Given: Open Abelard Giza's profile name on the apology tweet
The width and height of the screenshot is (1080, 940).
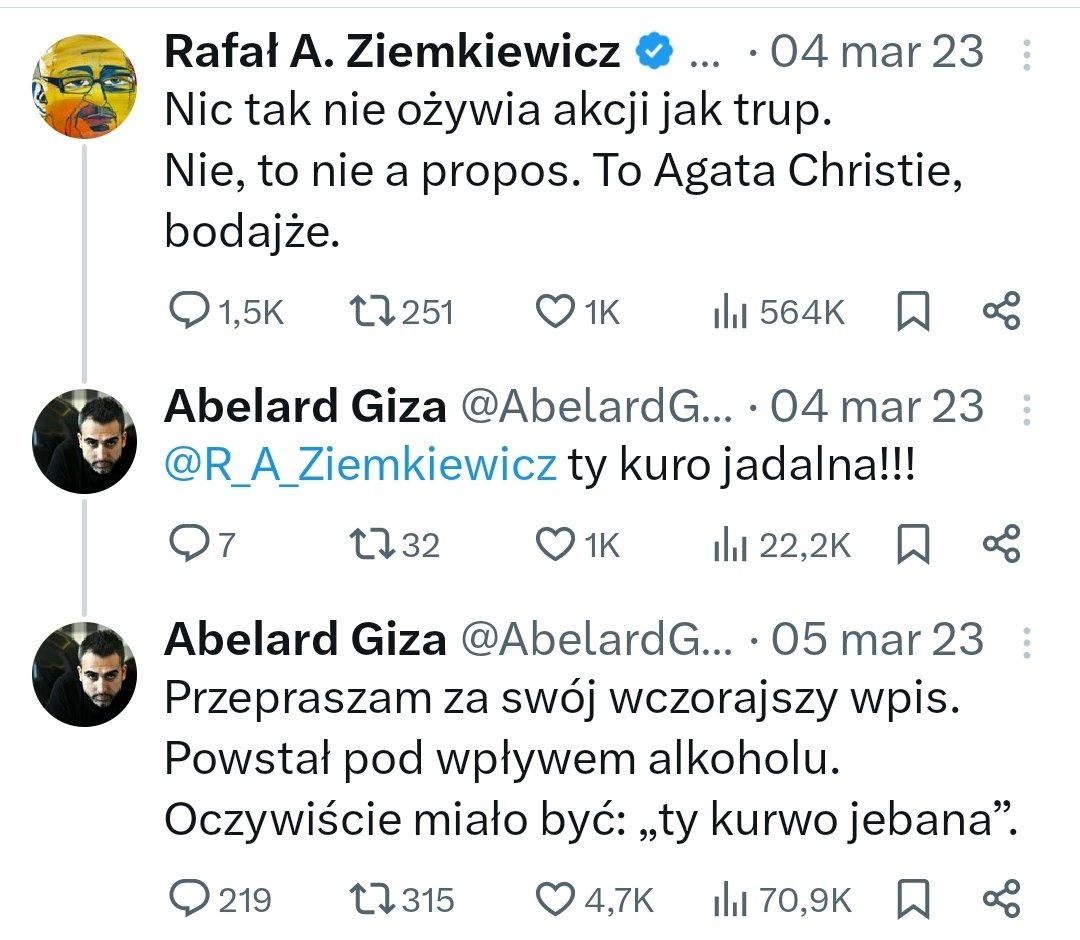Looking at the screenshot, I should (305, 640).
